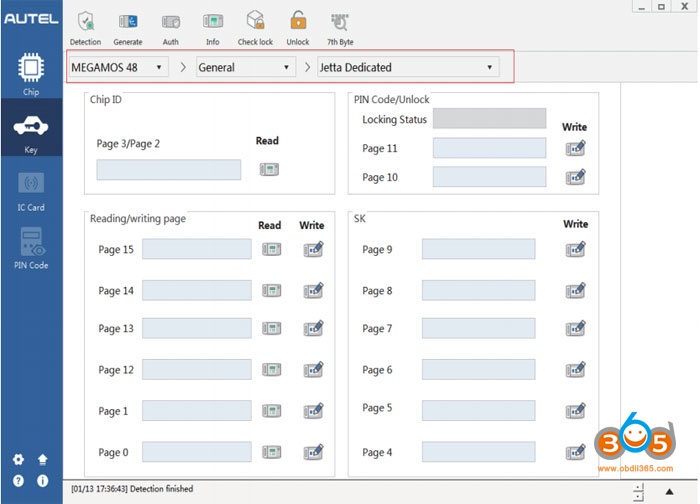Image resolution: width=700 pixels, height=504 pixels.
Task: Read Page 14 data
Action: 271,291
